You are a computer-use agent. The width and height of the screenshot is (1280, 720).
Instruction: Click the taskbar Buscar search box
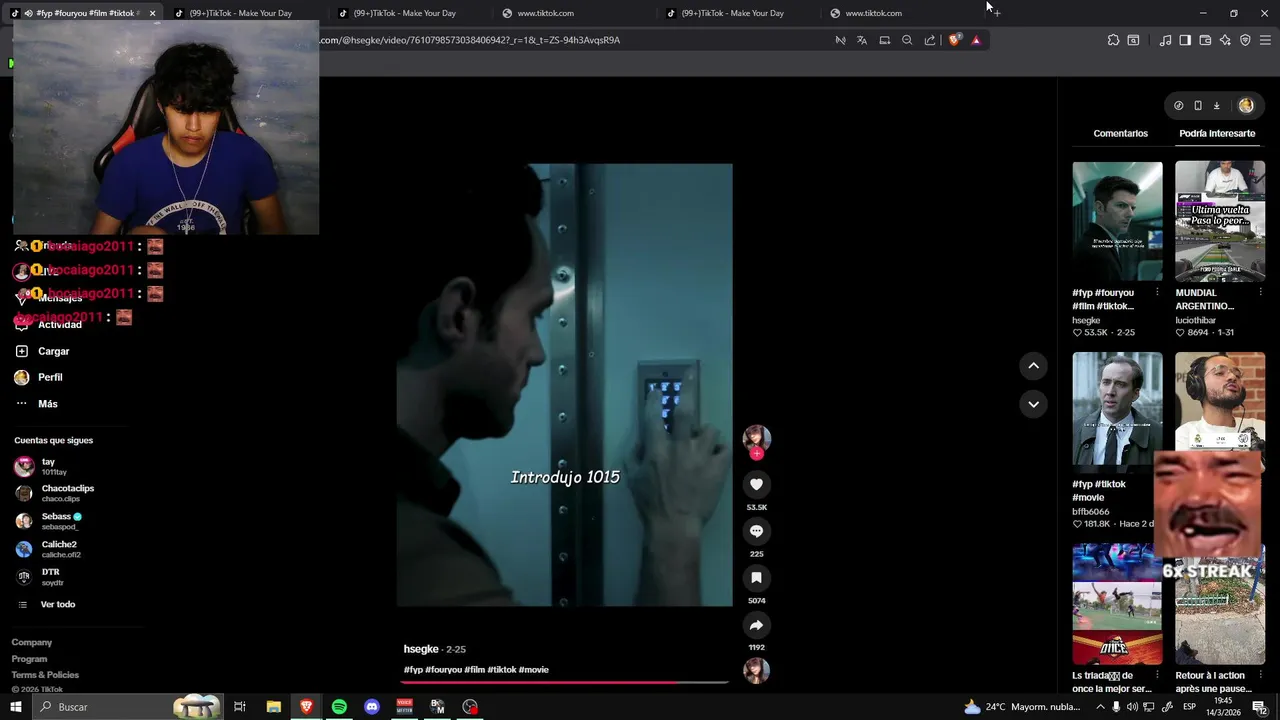(x=128, y=707)
